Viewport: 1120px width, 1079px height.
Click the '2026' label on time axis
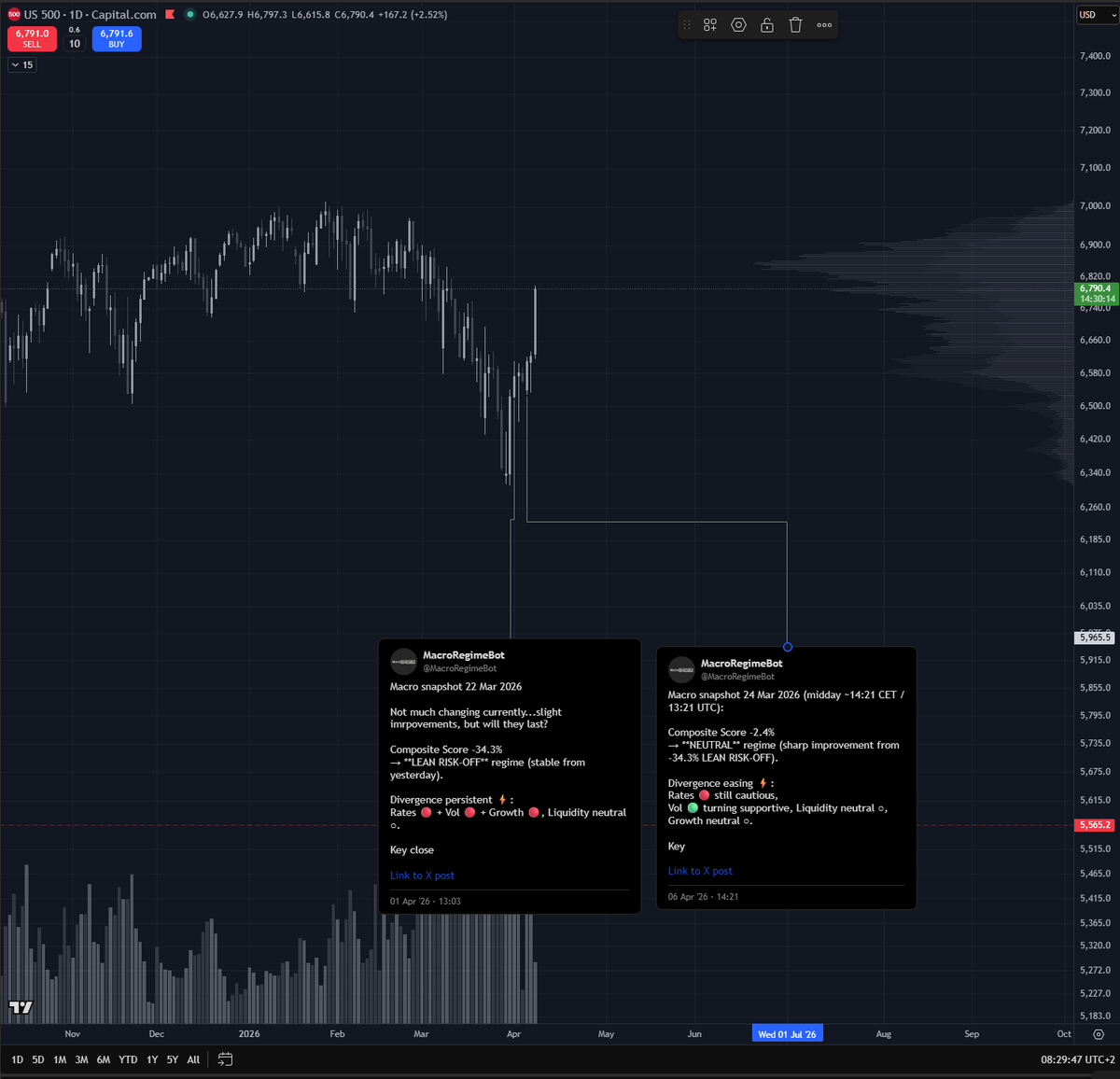pyautogui.click(x=249, y=1034)
